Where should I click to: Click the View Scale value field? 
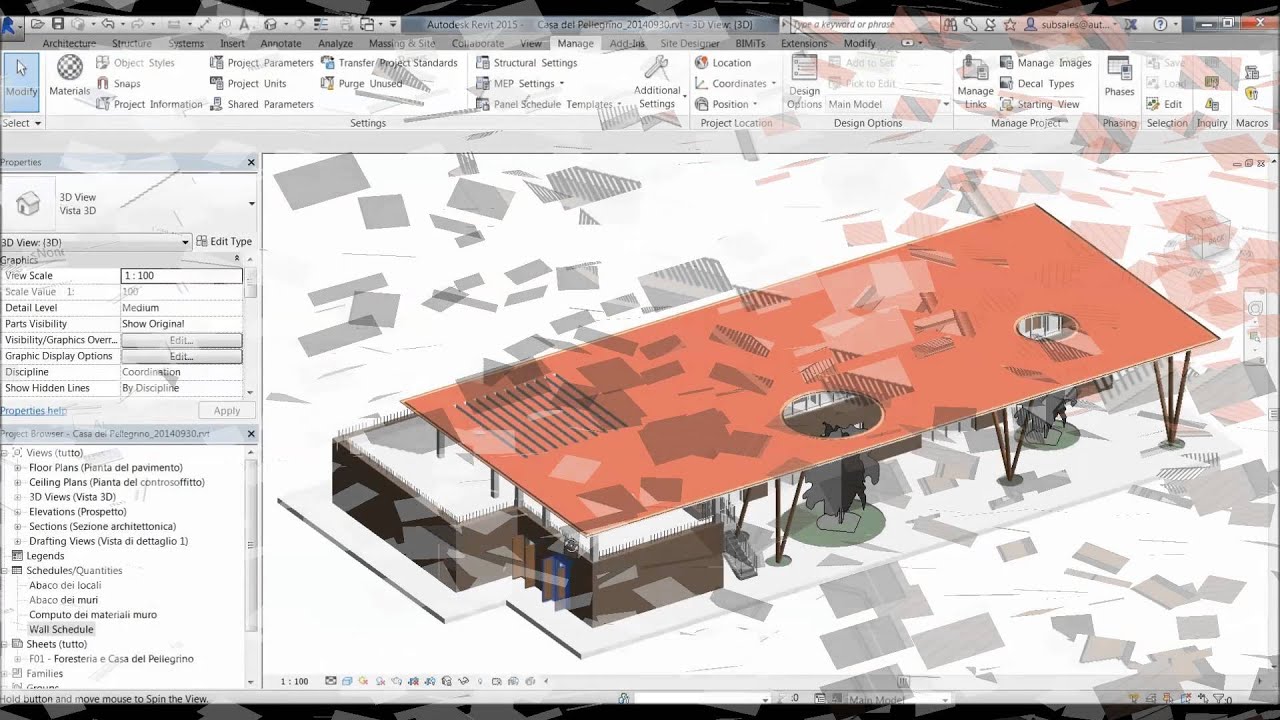(x=181, y=275)
